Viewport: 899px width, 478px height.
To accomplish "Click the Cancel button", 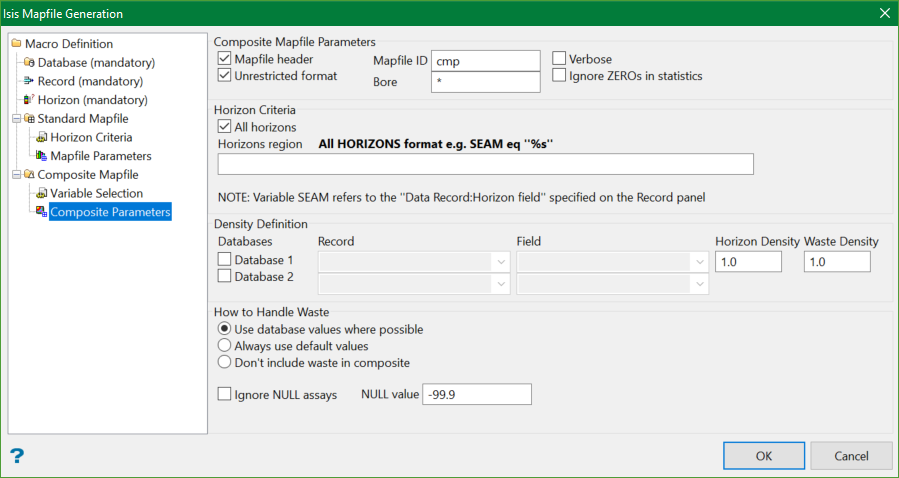I will click(851, 456).
